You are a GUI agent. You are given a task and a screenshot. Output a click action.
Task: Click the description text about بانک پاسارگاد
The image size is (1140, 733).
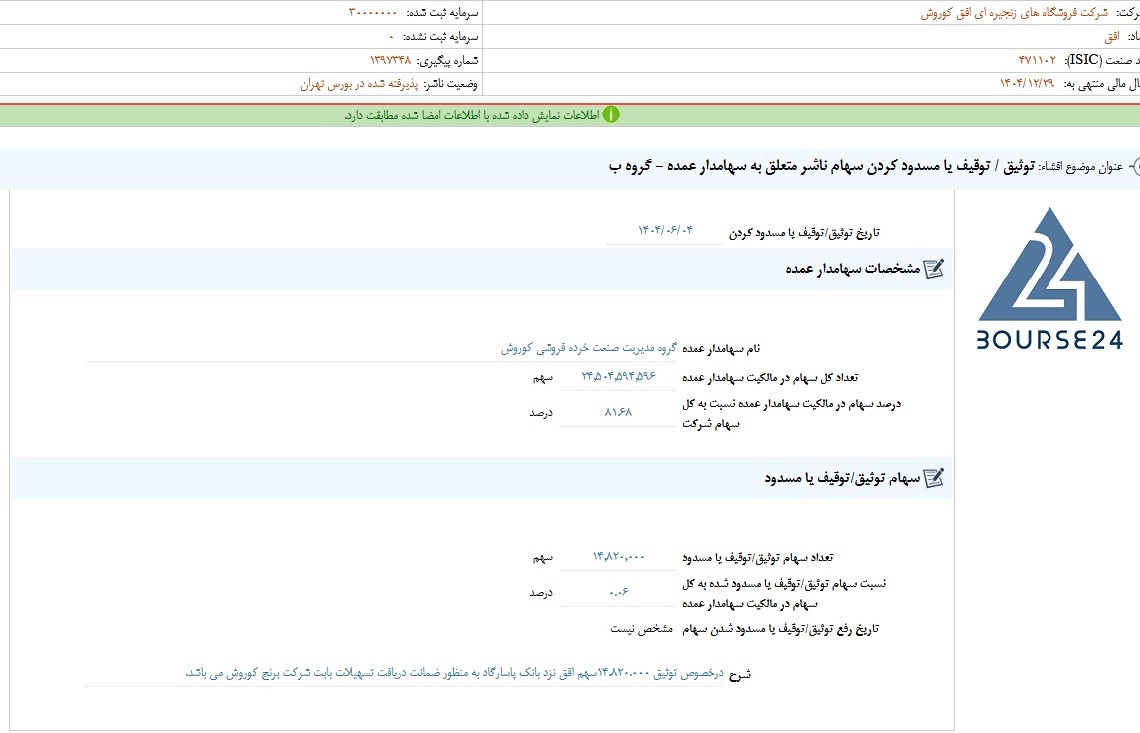(454, 673)
